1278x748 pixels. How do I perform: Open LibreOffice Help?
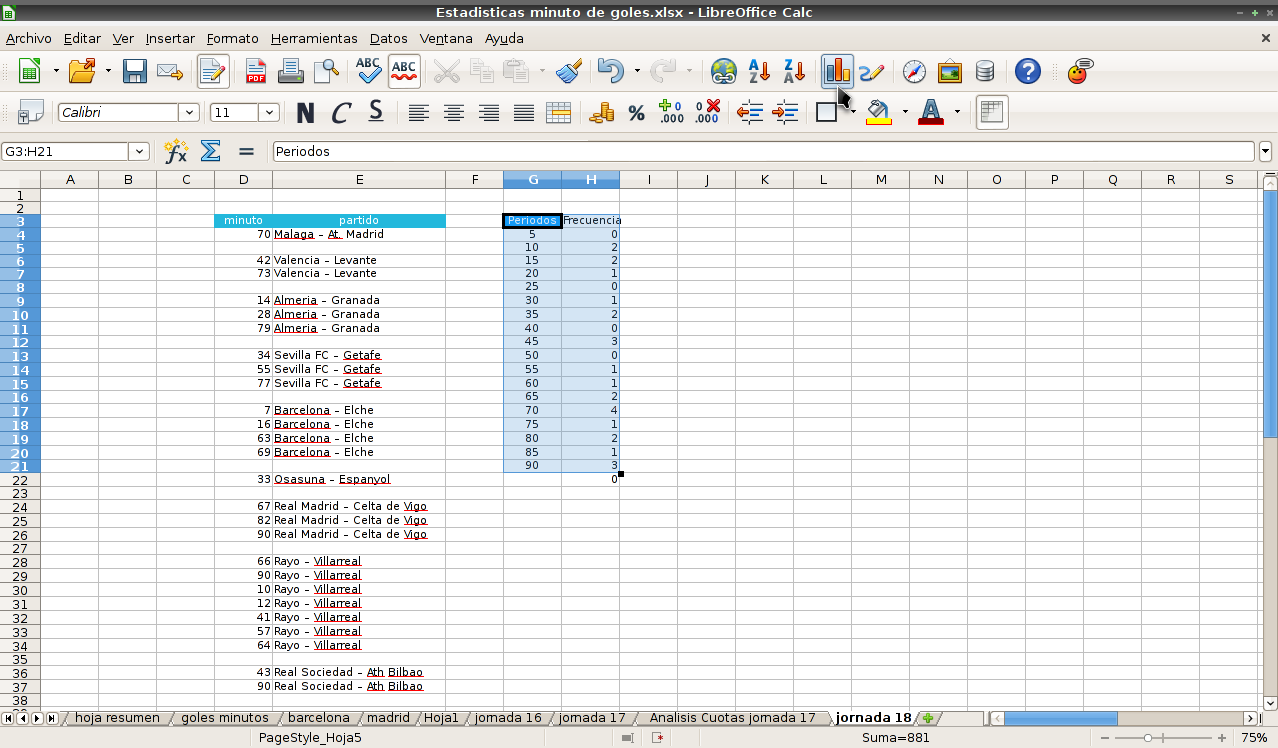[x=1028, y=72]
